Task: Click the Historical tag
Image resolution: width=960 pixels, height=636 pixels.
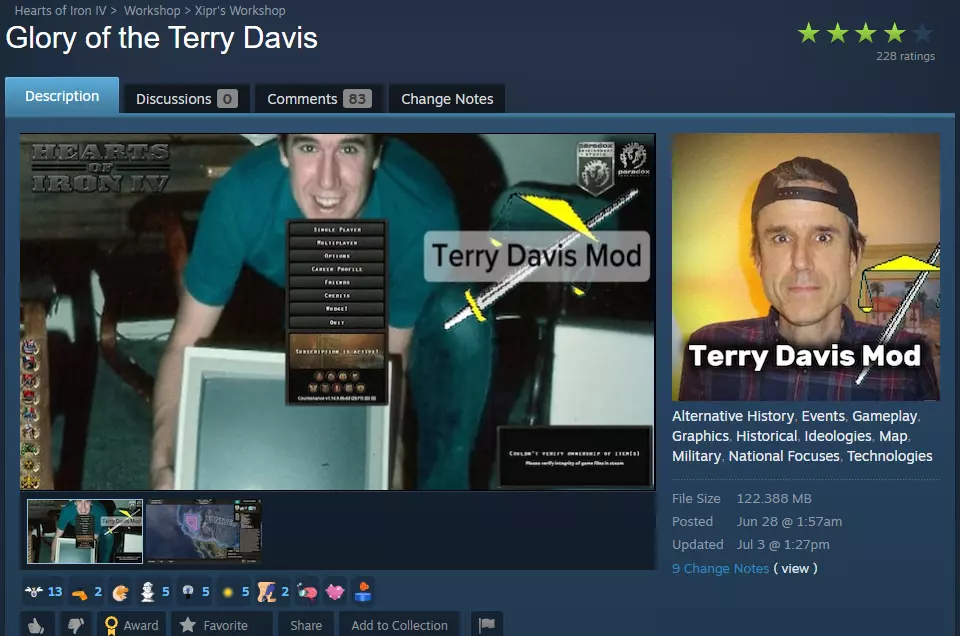Action: (767, 436)
